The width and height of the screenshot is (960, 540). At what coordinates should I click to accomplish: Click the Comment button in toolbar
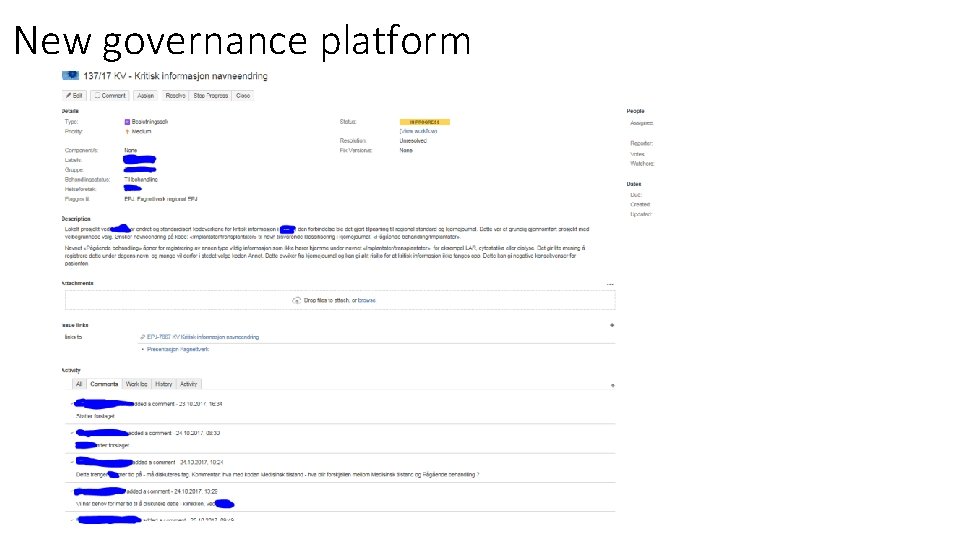click(x=110, y=96)
